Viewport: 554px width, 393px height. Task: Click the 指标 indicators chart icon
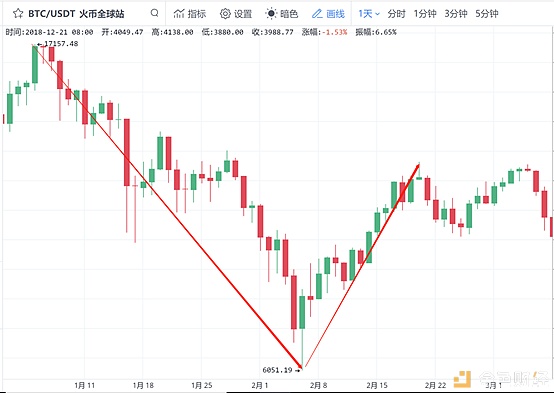[179, 14]
